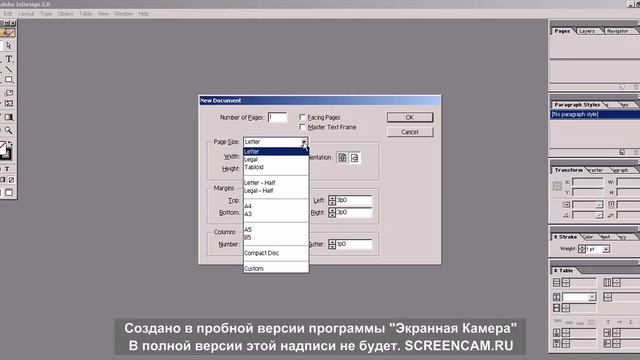
Task: Select the Gradient tool in toolbox
Action: (x=9, y=118)
